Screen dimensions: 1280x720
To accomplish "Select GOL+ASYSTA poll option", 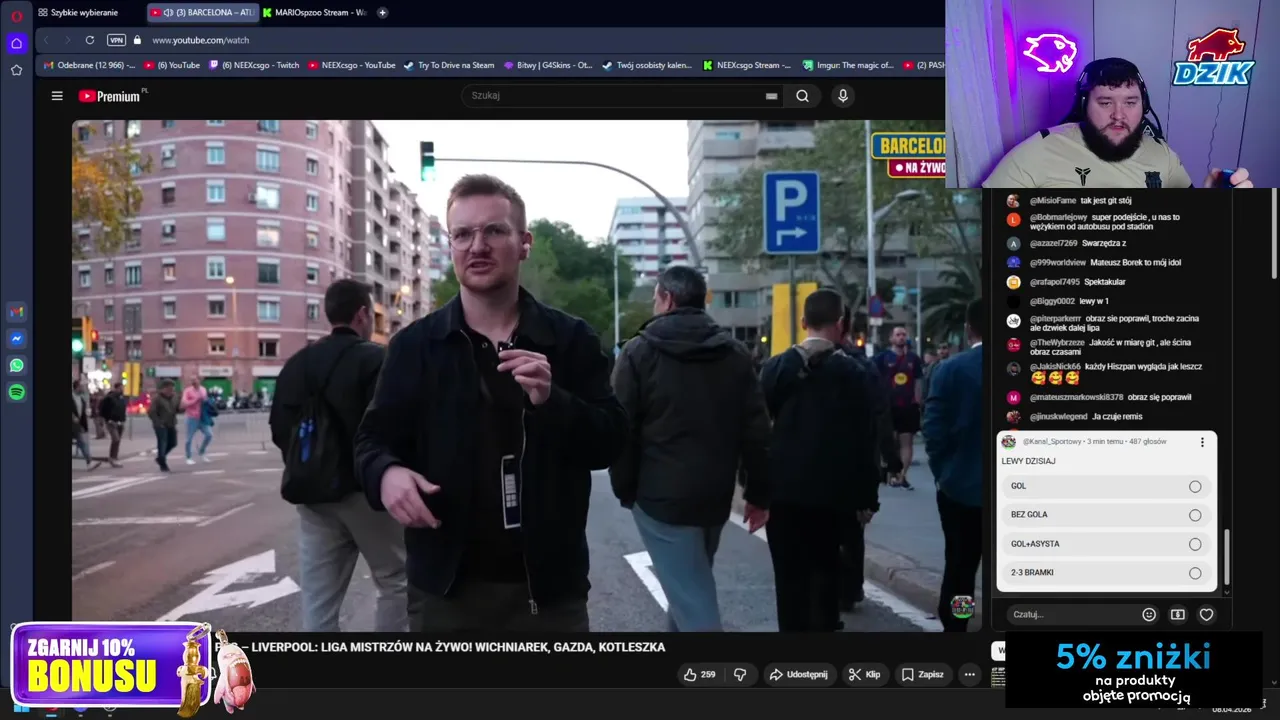I will tap(1106, 544).
